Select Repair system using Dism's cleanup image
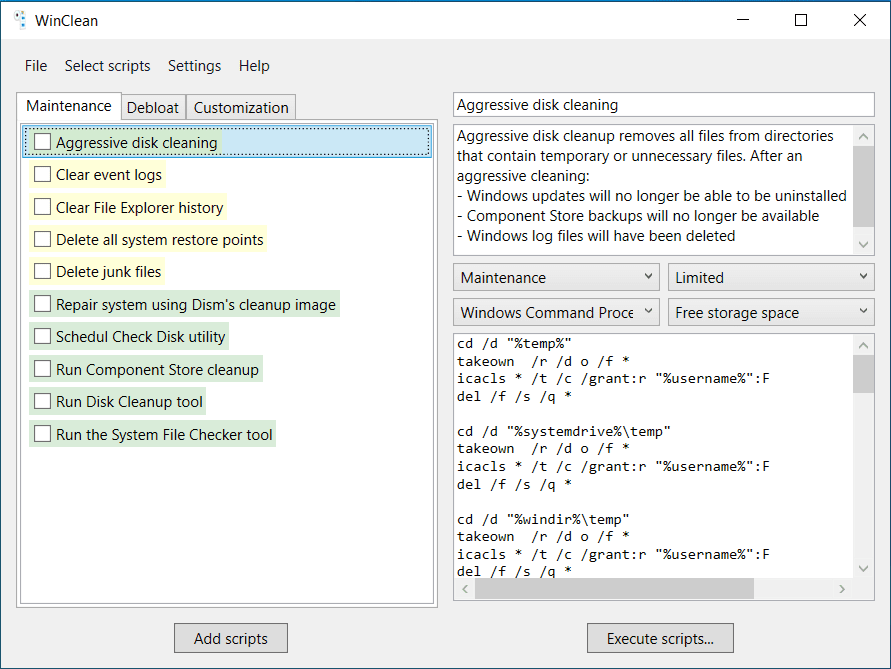The width and height of the screenshot is (891, 669). tap(196, 305)
